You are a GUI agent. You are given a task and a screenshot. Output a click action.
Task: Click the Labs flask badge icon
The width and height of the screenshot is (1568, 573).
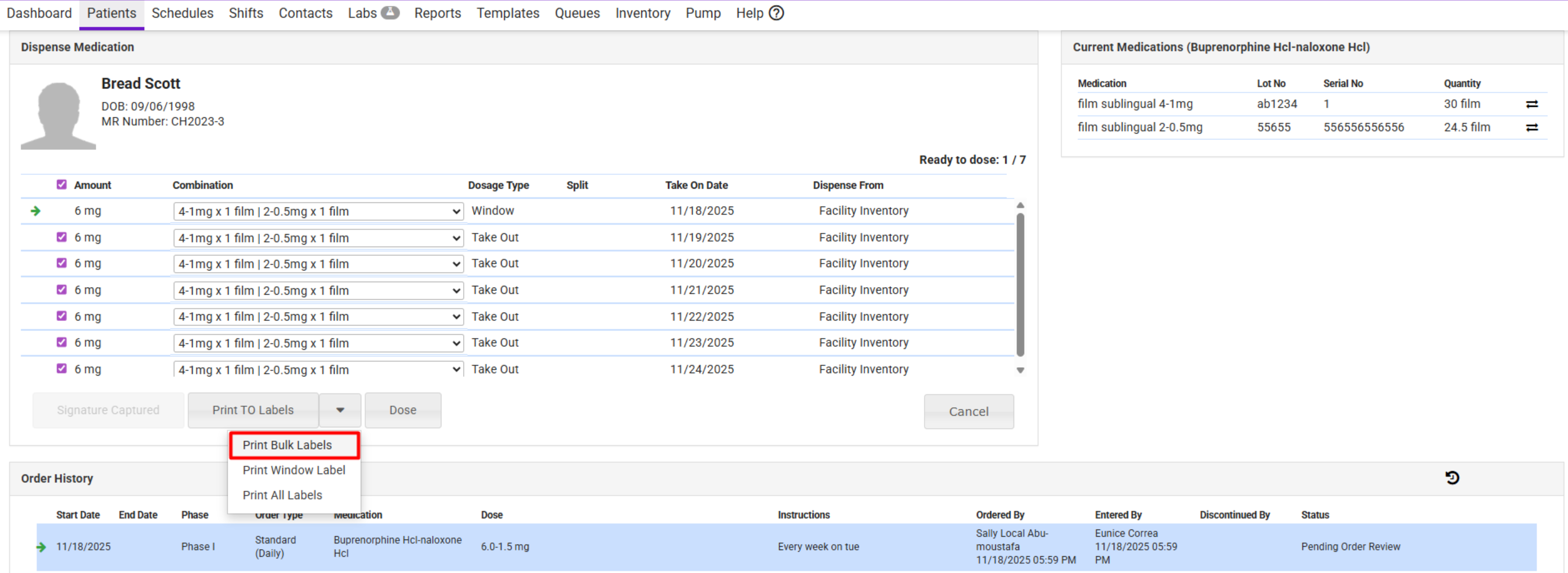pyautogui.click(x=390, y=13)
